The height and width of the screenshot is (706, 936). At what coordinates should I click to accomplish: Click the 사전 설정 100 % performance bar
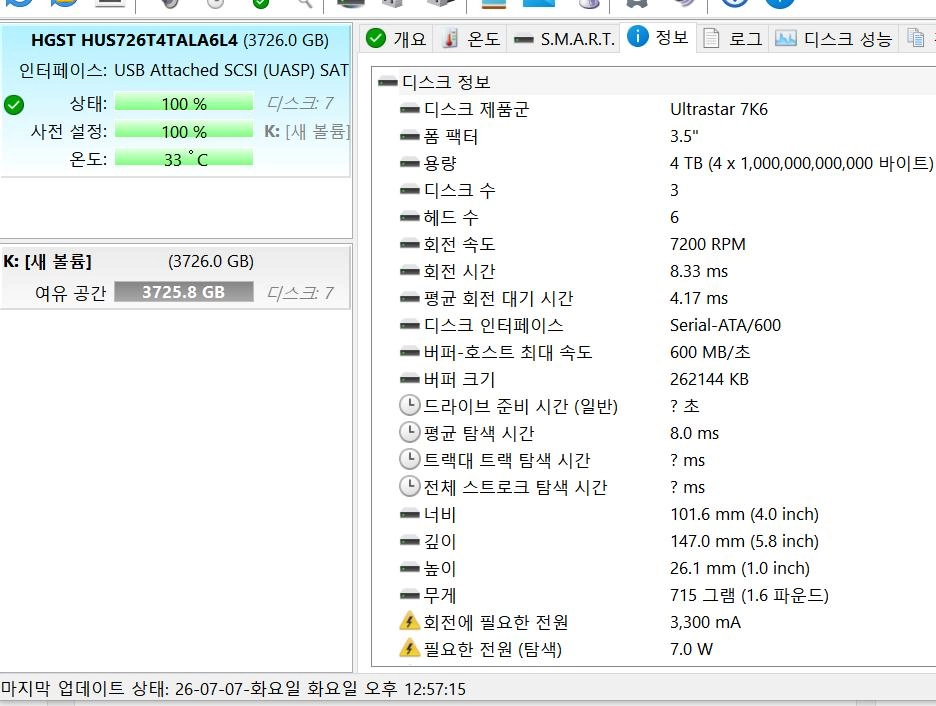pyautogui.click(x=184, y=131)
